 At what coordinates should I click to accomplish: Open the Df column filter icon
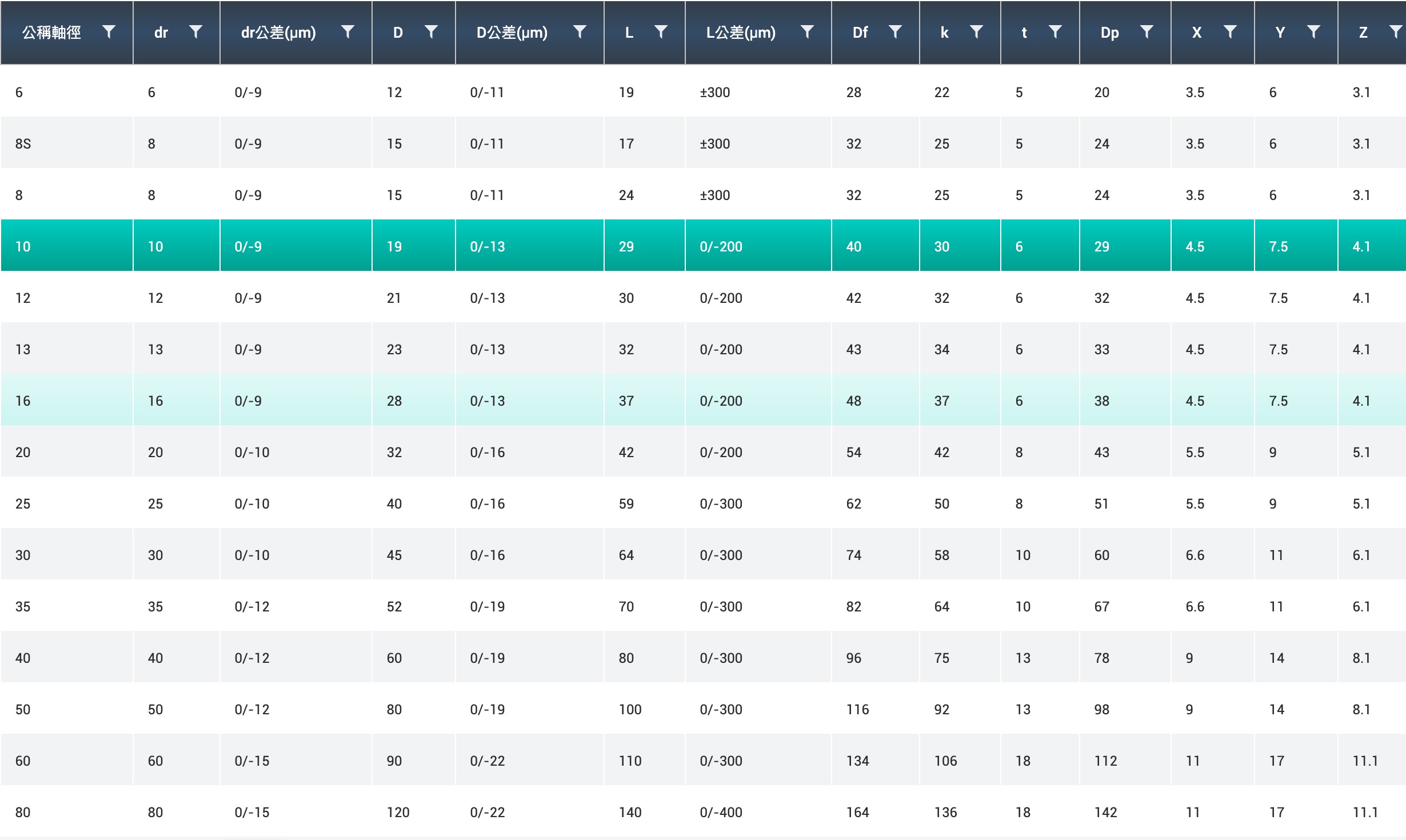tap(895, 32)
